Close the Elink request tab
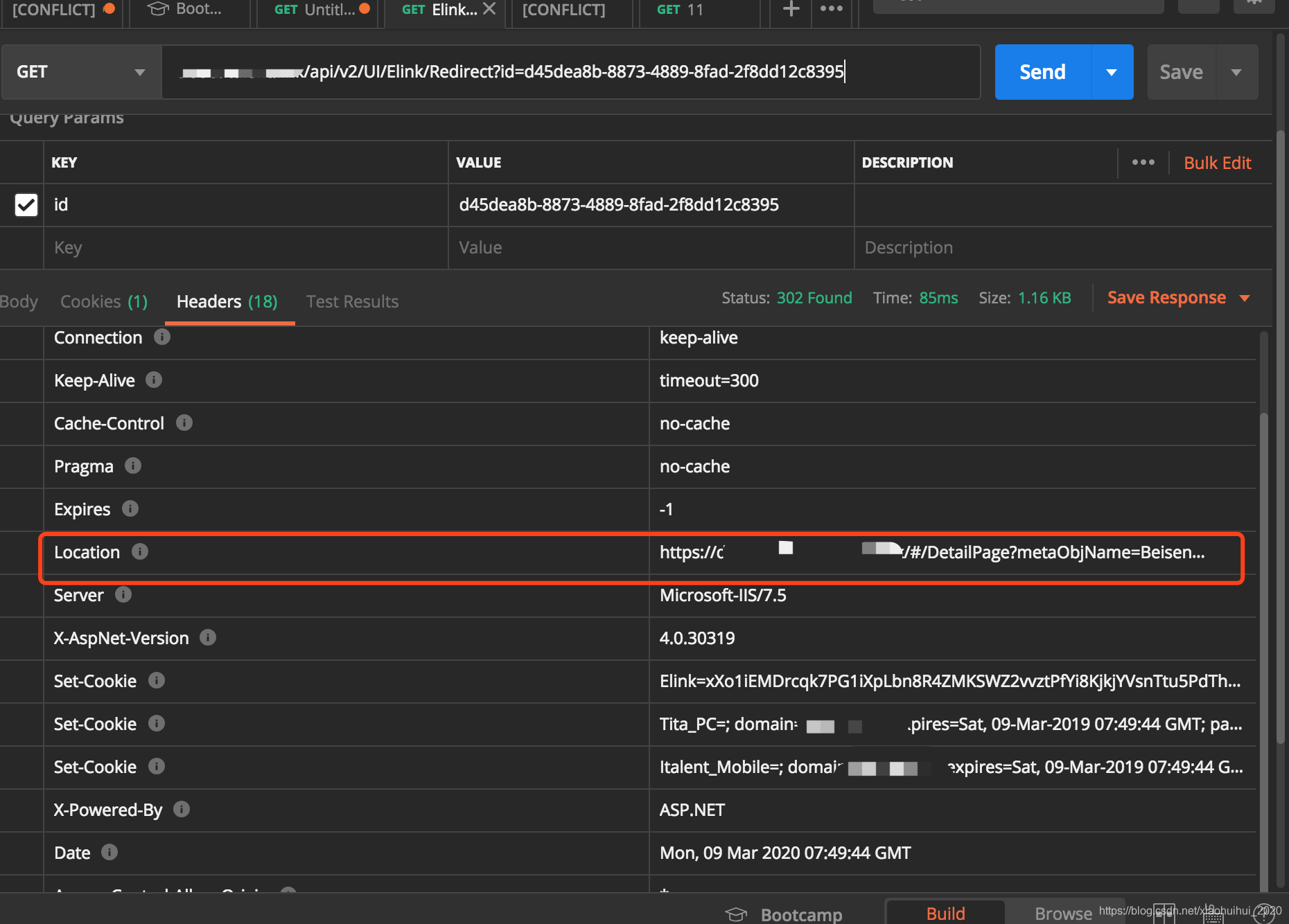1289x924 pixels. click(489, 9)
